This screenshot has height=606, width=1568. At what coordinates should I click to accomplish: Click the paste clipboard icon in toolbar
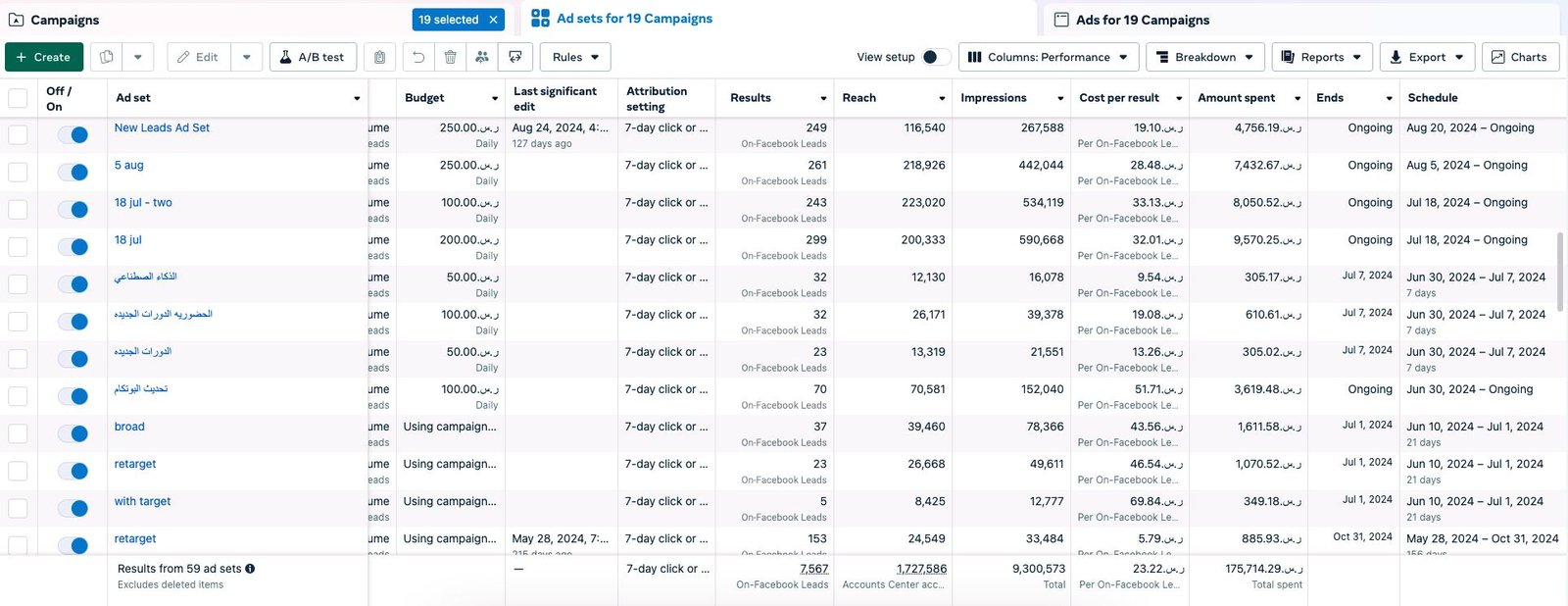[x=379, y=57]
